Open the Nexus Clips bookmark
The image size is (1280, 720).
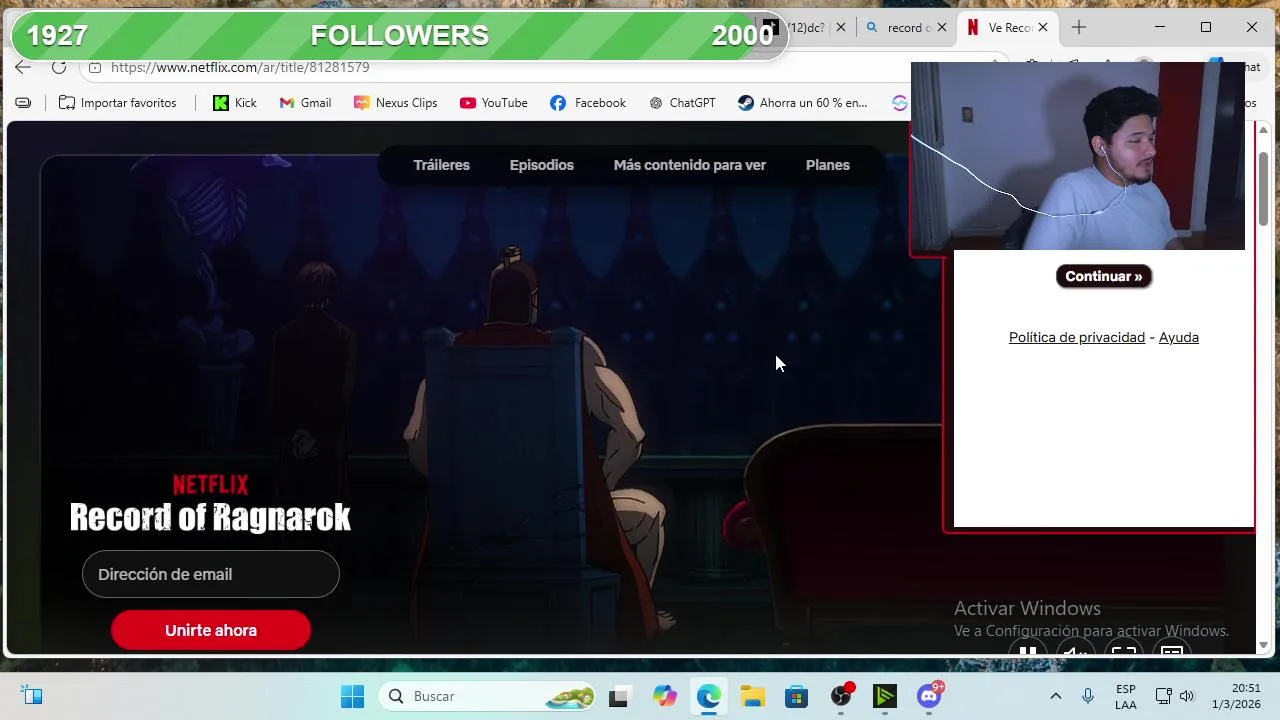396,103
